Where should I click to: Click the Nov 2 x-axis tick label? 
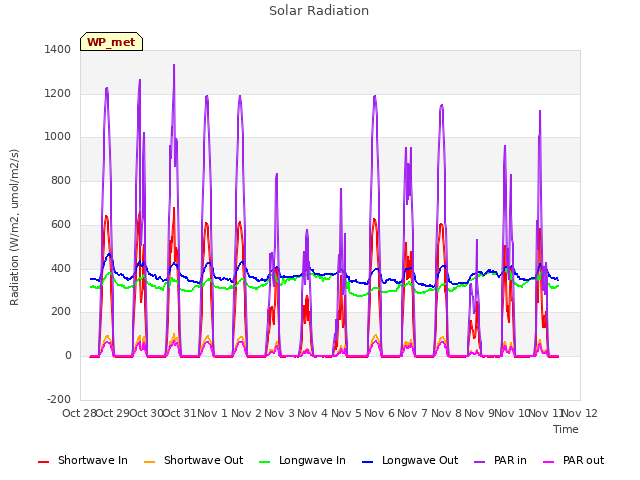pyautogui.click(x=246, y=413)
